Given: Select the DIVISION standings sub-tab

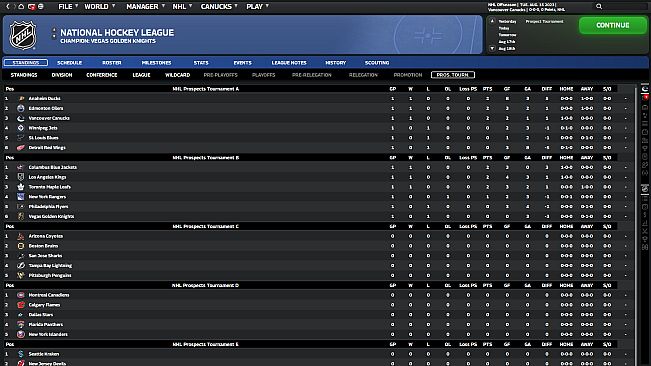Looking at the screenshot, I should (62, 75).
